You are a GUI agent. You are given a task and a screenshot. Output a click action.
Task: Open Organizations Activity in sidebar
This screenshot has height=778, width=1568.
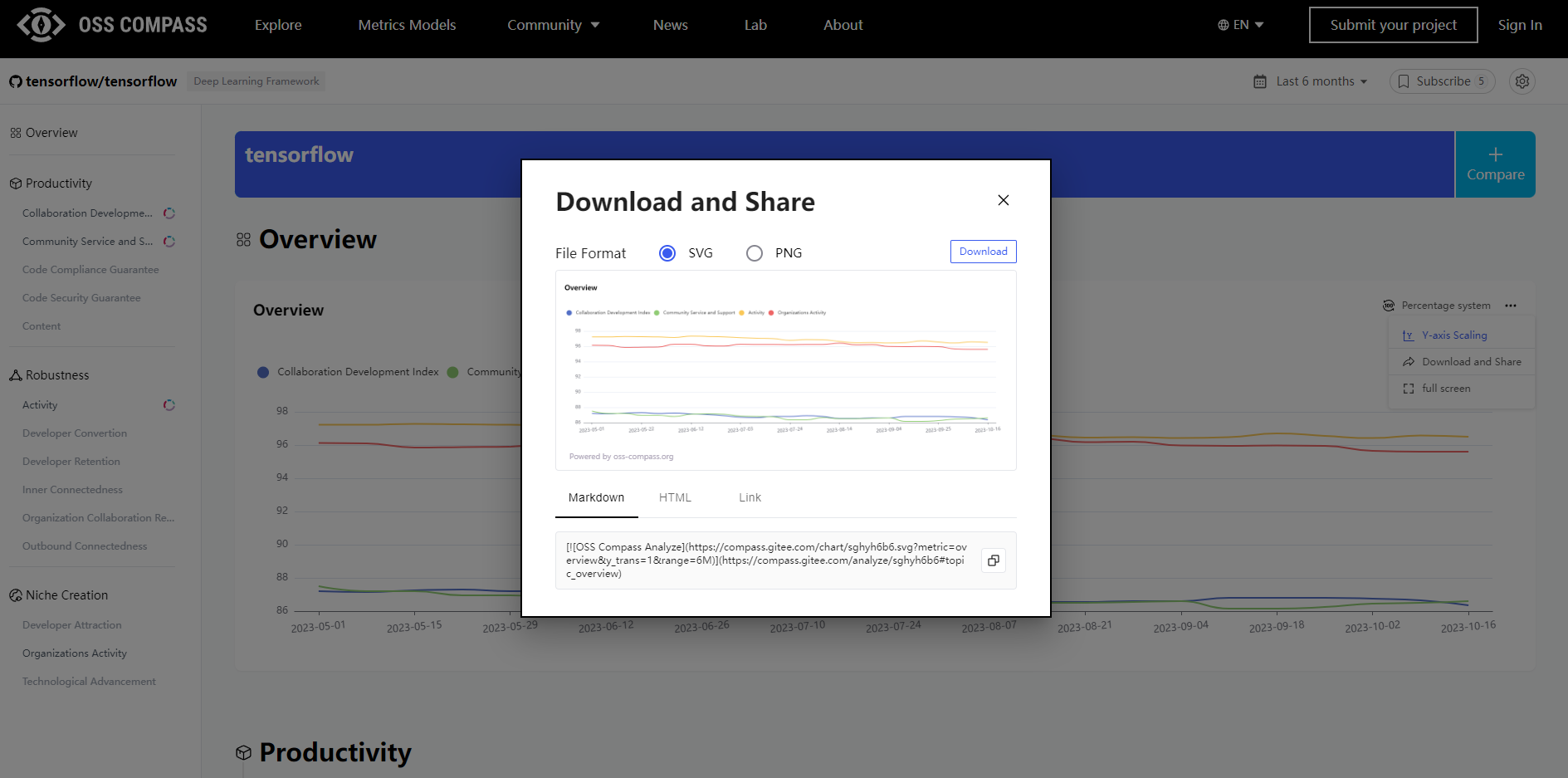click(x=75, y=653)
